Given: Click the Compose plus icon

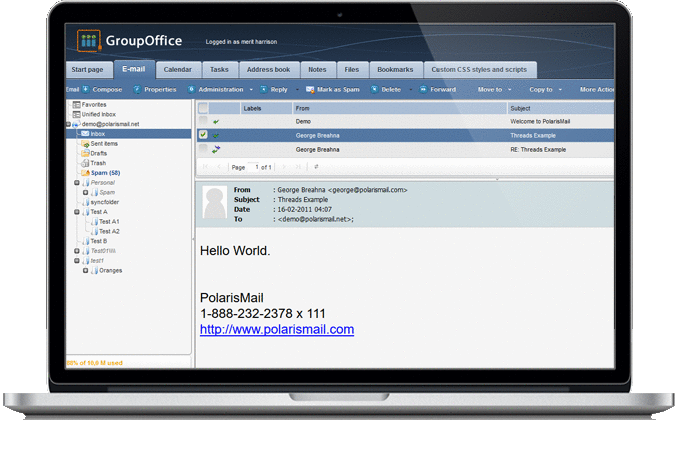Looking at the screenshot, I should pos(86,89).
